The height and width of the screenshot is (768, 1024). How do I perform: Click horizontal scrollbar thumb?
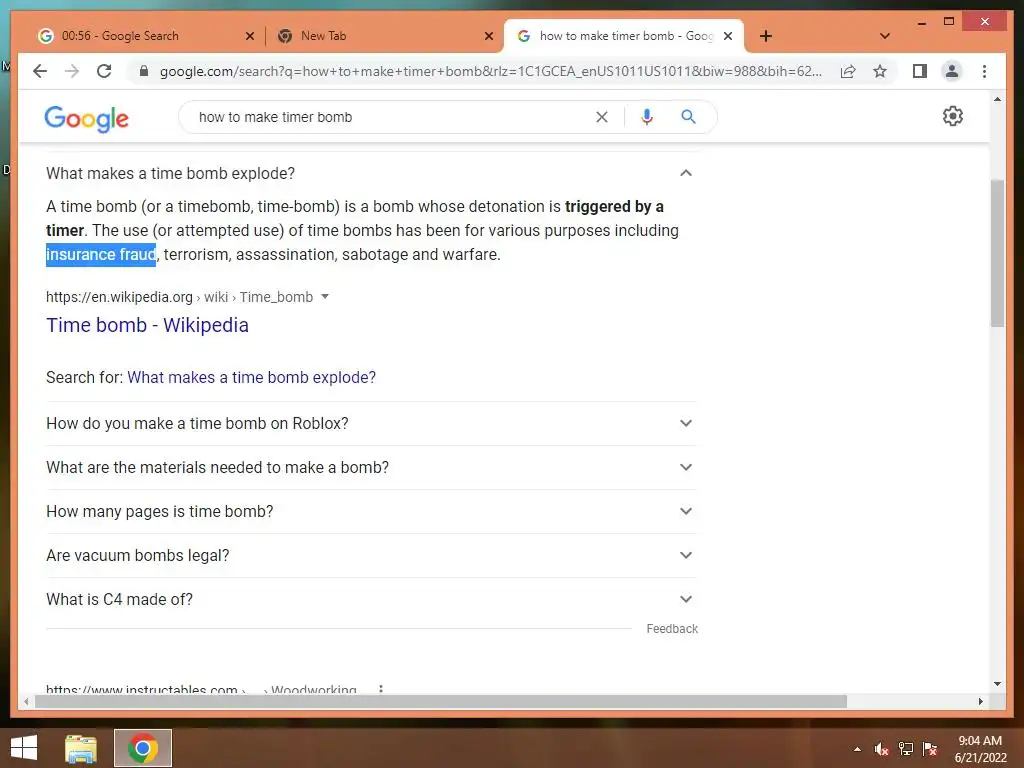click(x=441, y=701)
